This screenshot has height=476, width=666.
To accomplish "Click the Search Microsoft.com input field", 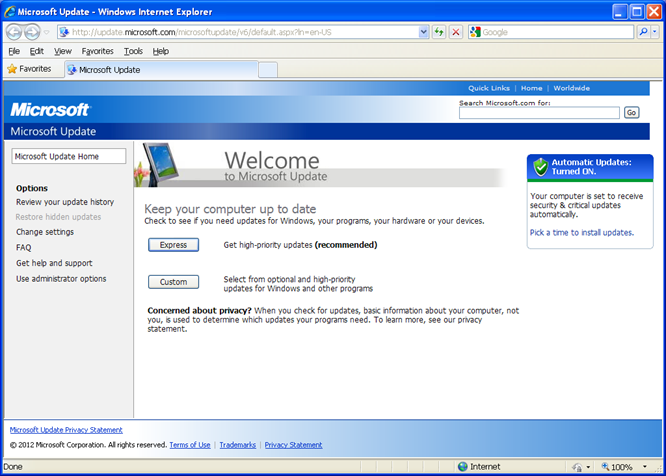I will click(539, 113).
